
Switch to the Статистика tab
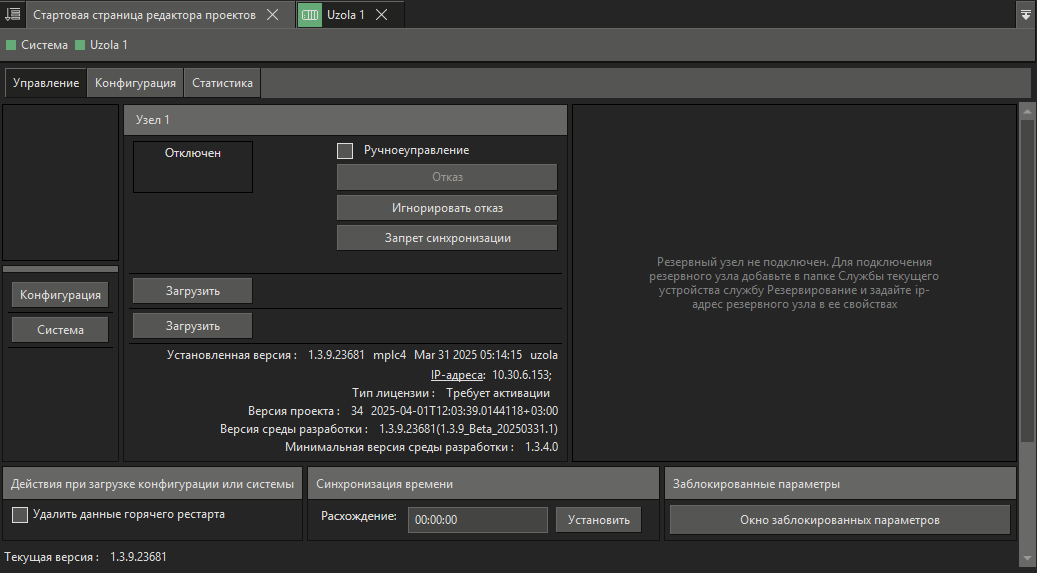tap(222, 83)
